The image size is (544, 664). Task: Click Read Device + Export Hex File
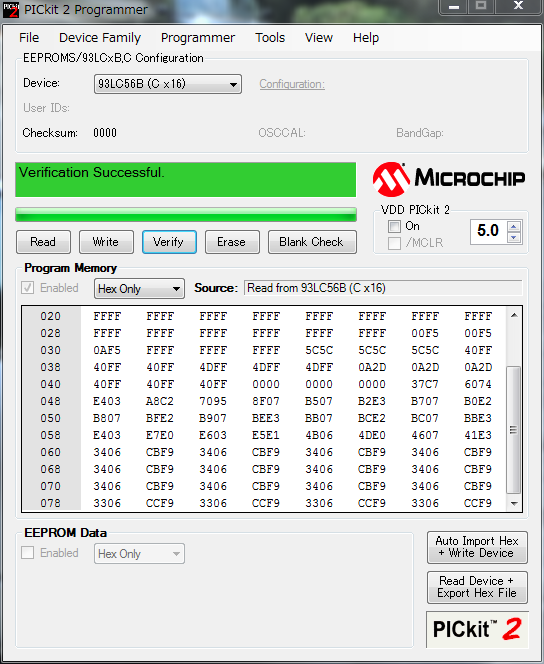(477, 587)
